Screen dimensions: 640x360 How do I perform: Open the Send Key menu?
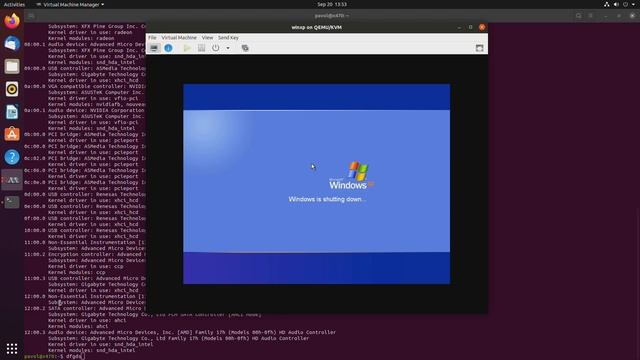click(x=228, y=38)
